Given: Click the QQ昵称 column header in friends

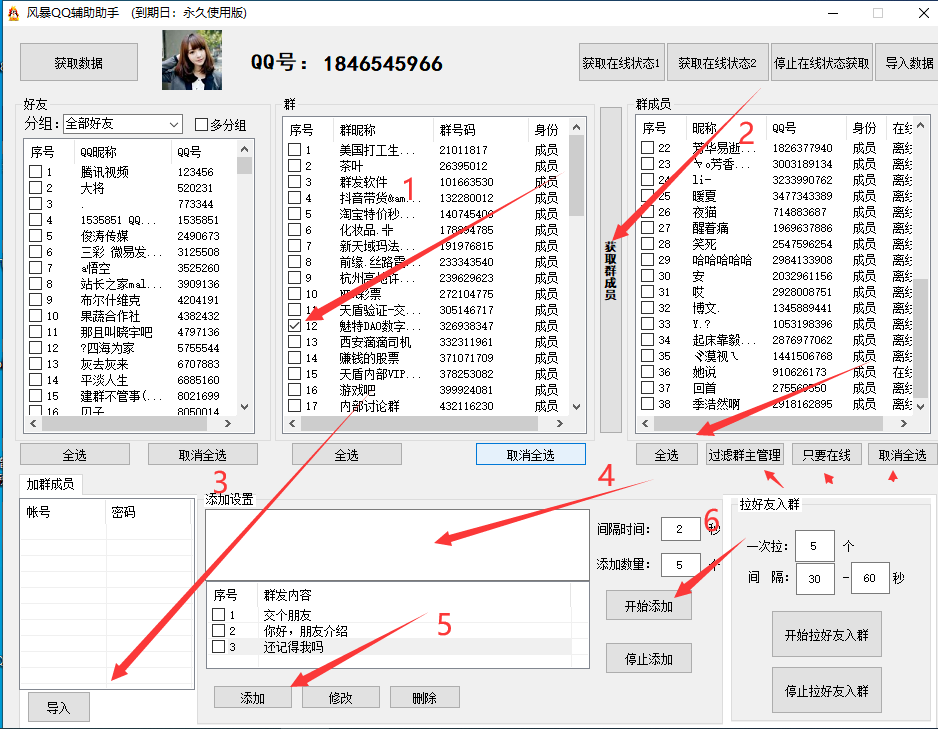Looking at the screenshot, I should tap(123, 152).
